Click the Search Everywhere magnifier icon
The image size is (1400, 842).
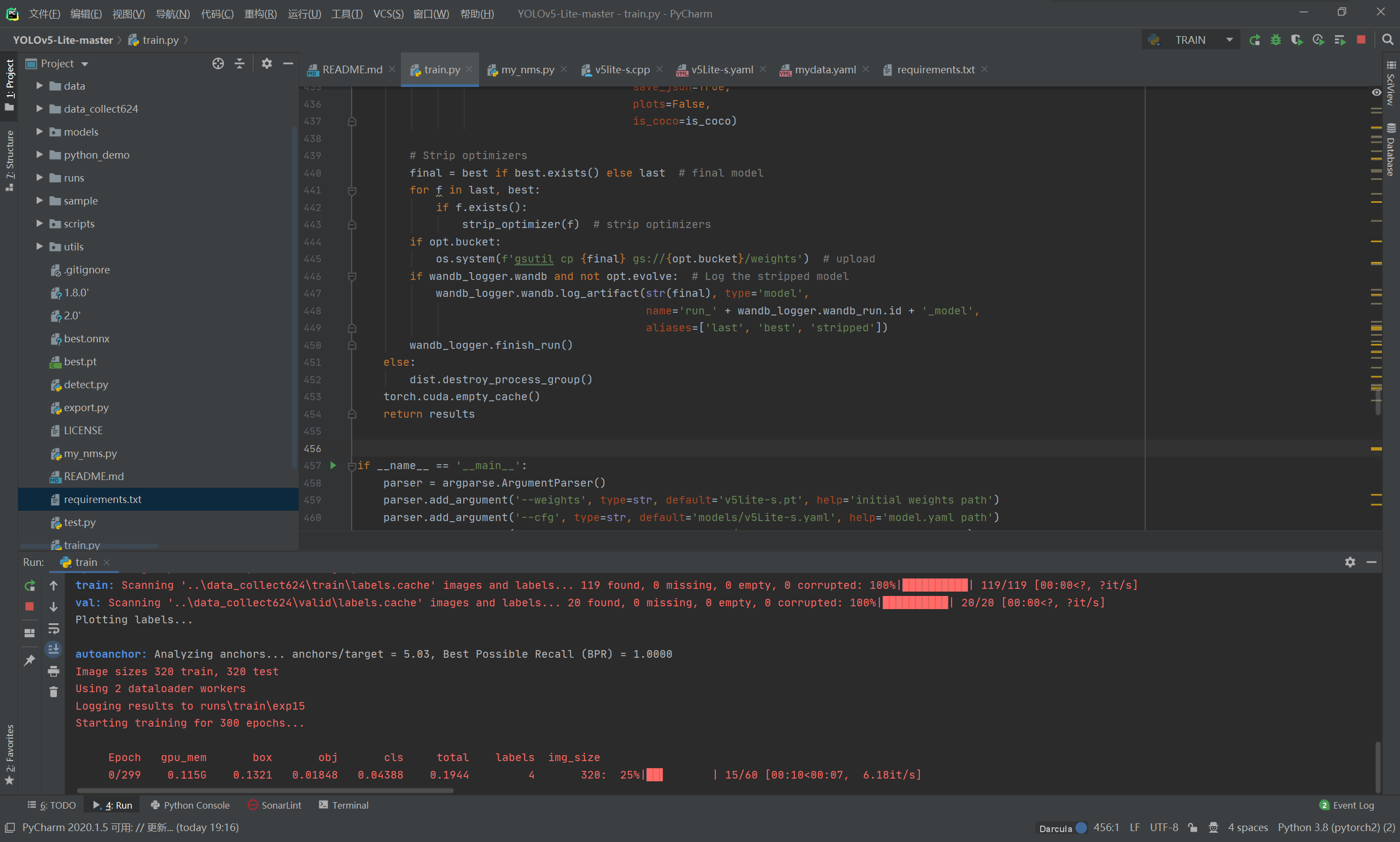click(x=1387, y=40)
